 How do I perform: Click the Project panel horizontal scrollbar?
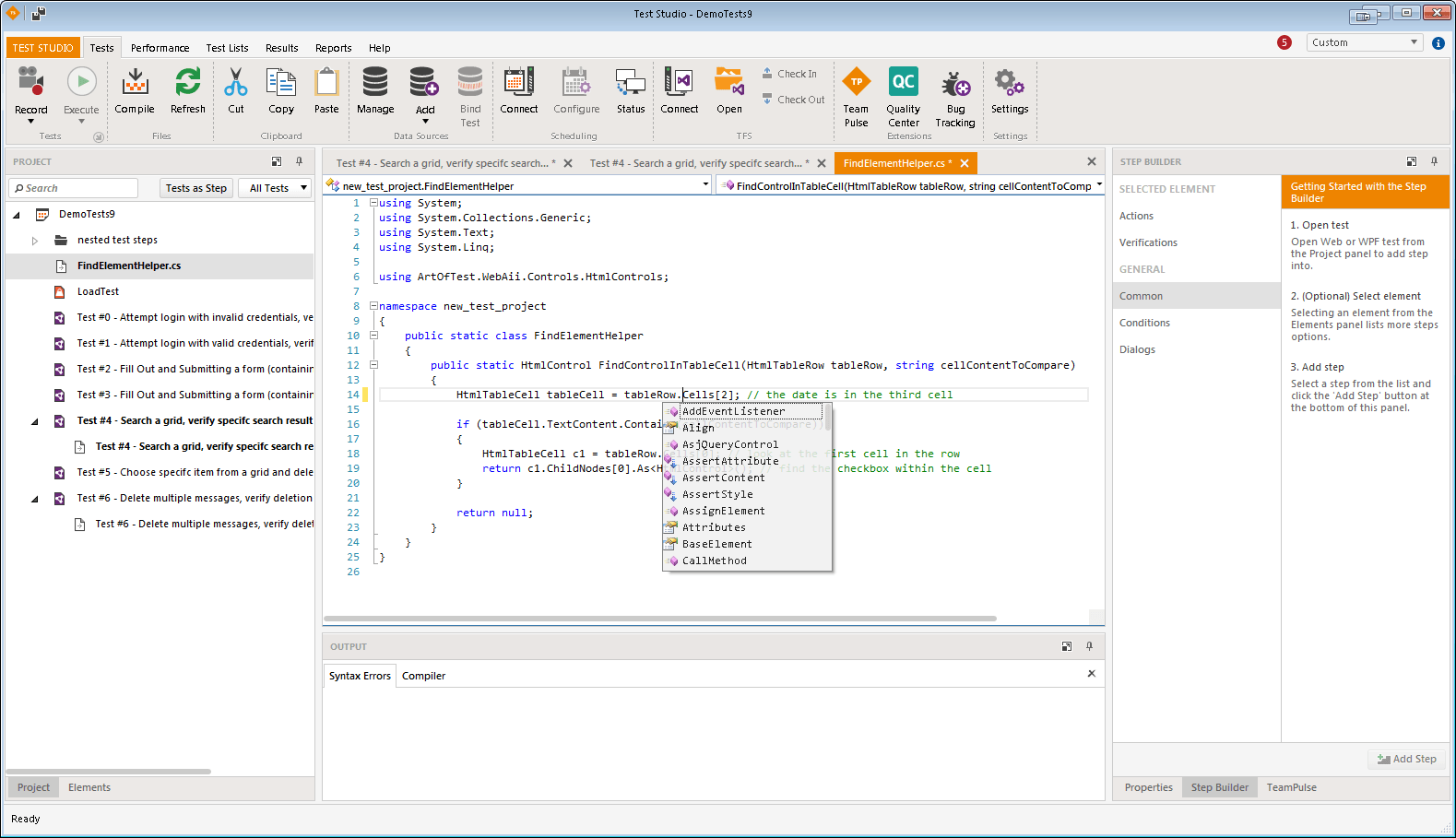tap(109, 771)
